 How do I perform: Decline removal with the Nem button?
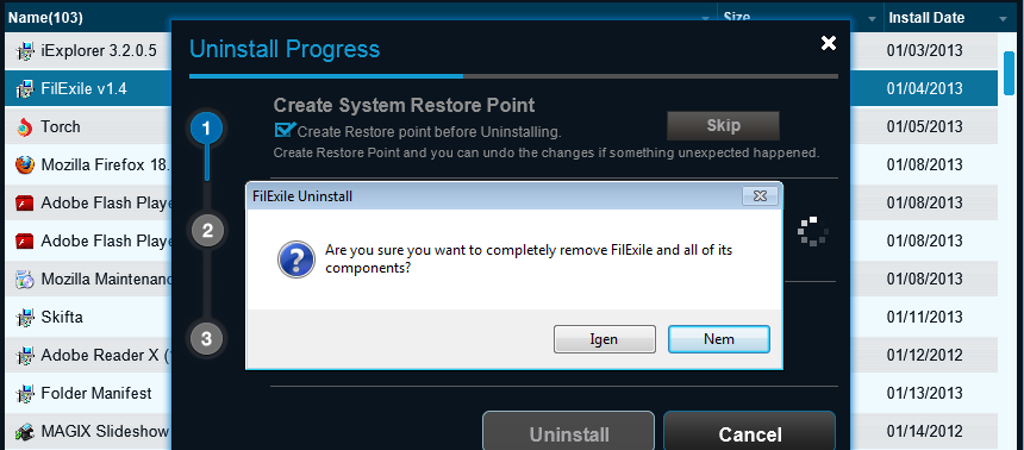pos(719,339)
